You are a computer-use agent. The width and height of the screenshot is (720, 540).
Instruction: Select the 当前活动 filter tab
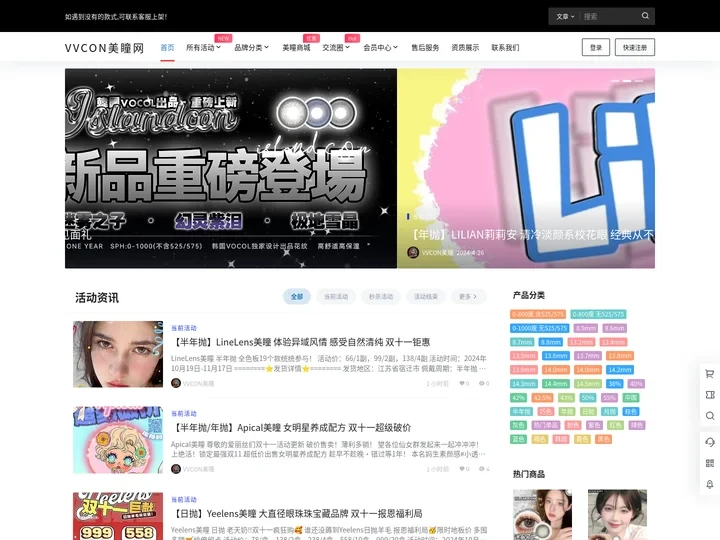[336, 297]
